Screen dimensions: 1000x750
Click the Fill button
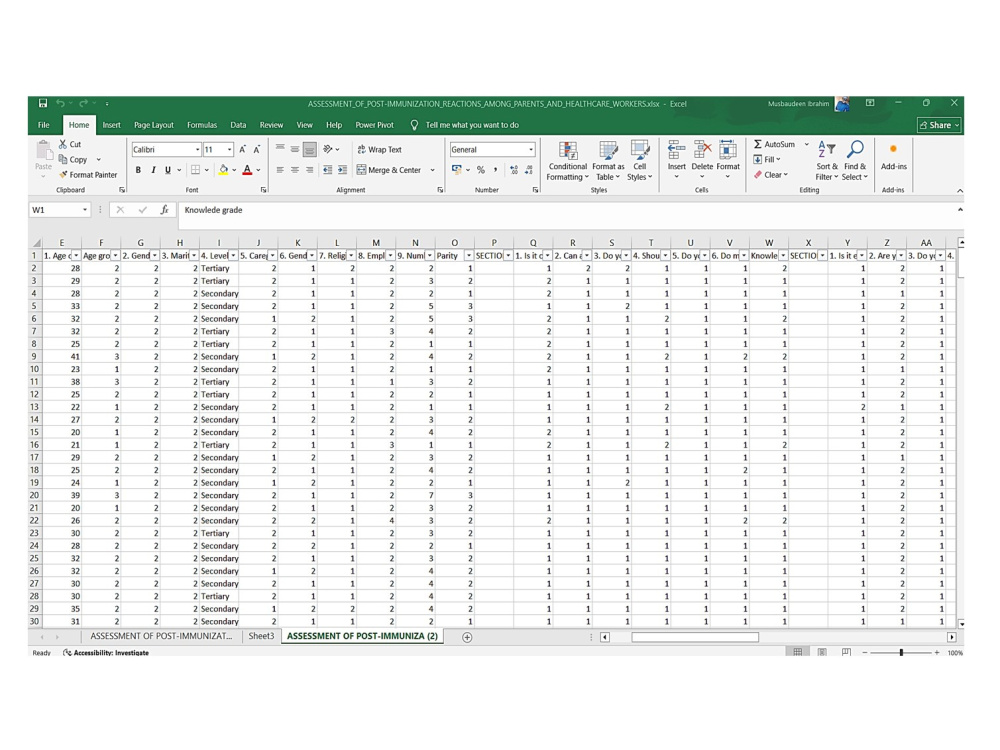pos(767,159)
